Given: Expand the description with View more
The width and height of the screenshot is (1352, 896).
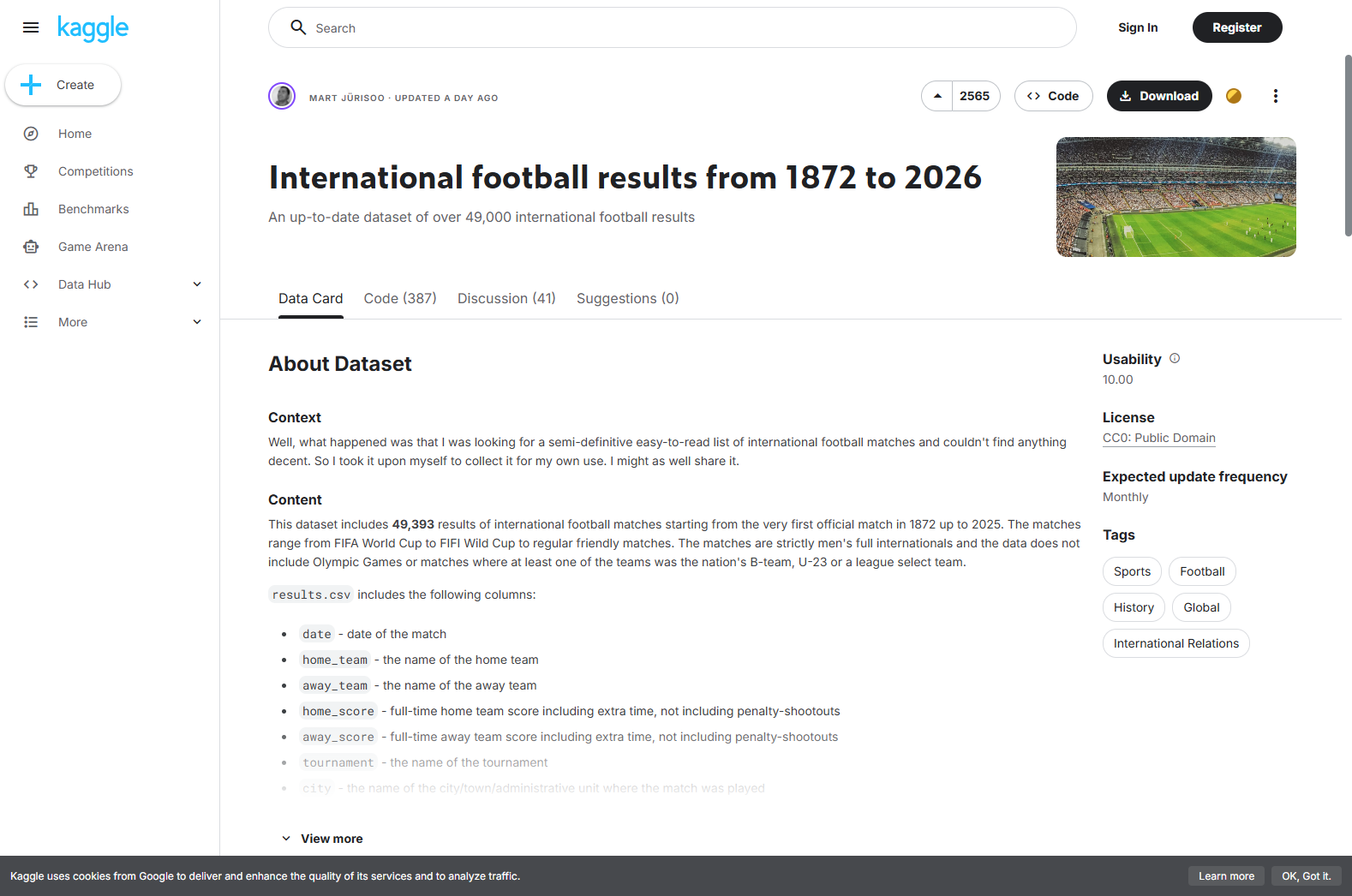Looking at the screenshot, I should tap(322, 839).
